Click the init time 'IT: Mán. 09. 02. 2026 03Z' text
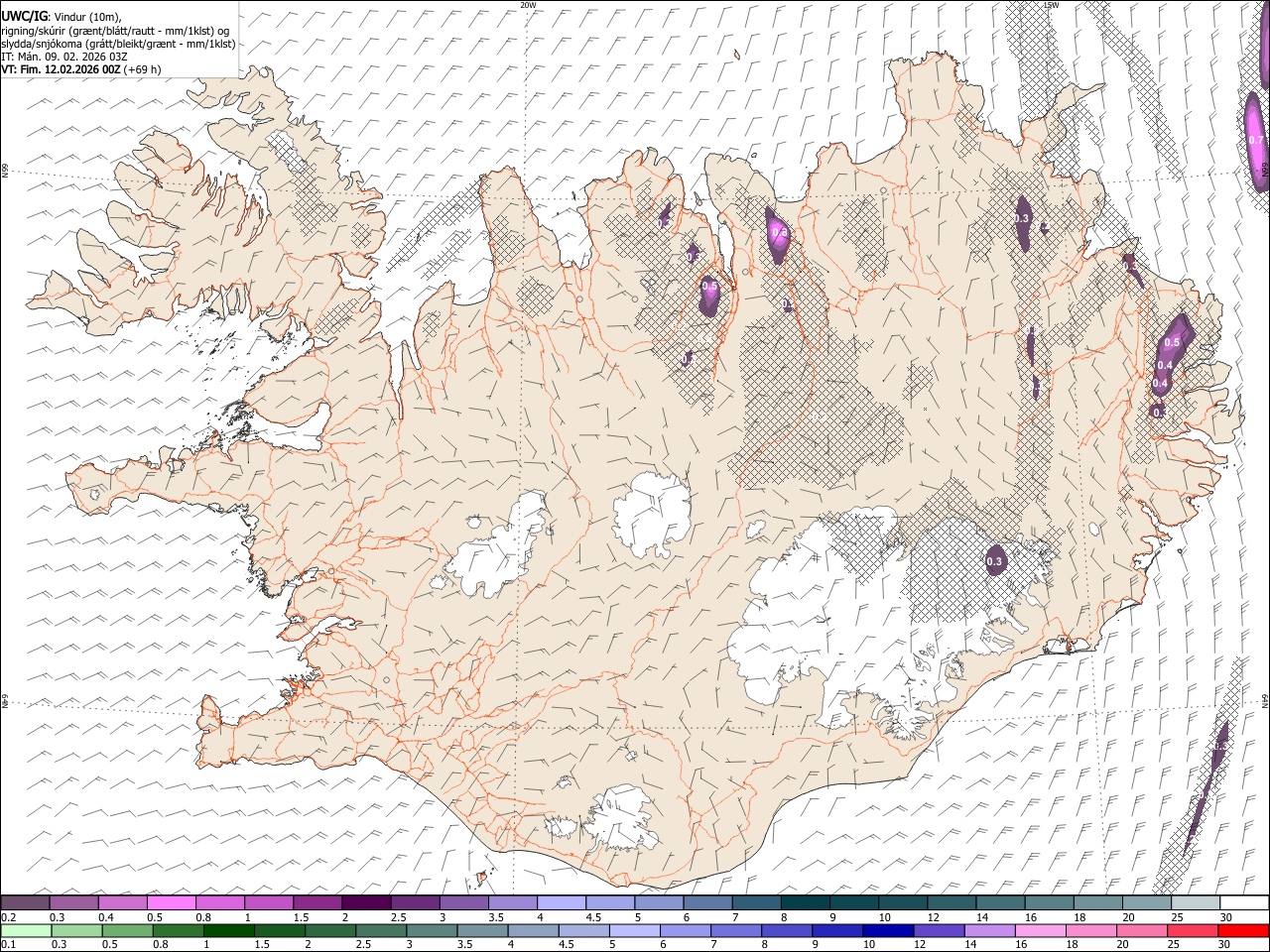The width and height of the screenshot is (1270, 952). 63,57
